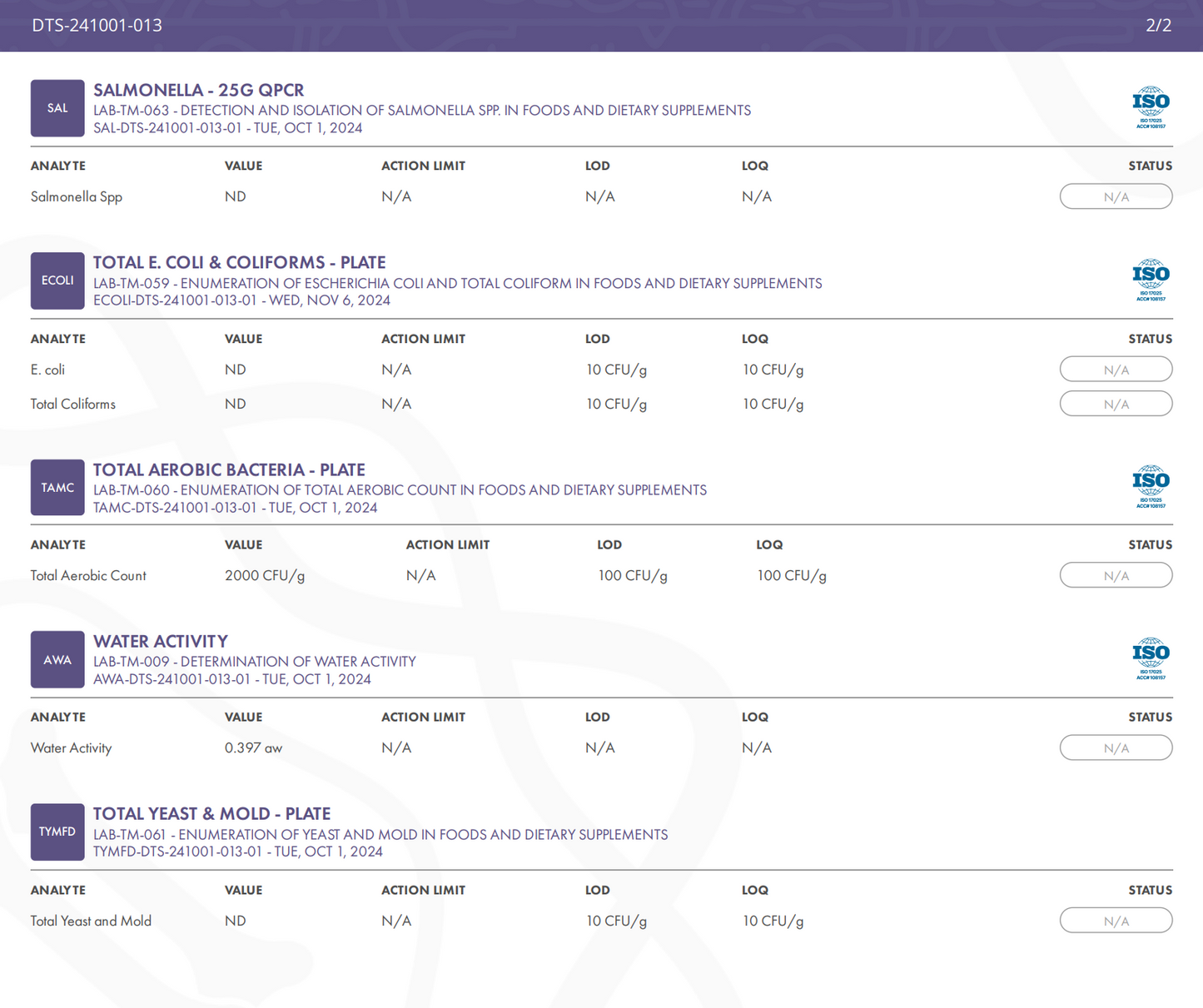Click the AWA water activity badge

pyautogui.click(x=57, y=660)
